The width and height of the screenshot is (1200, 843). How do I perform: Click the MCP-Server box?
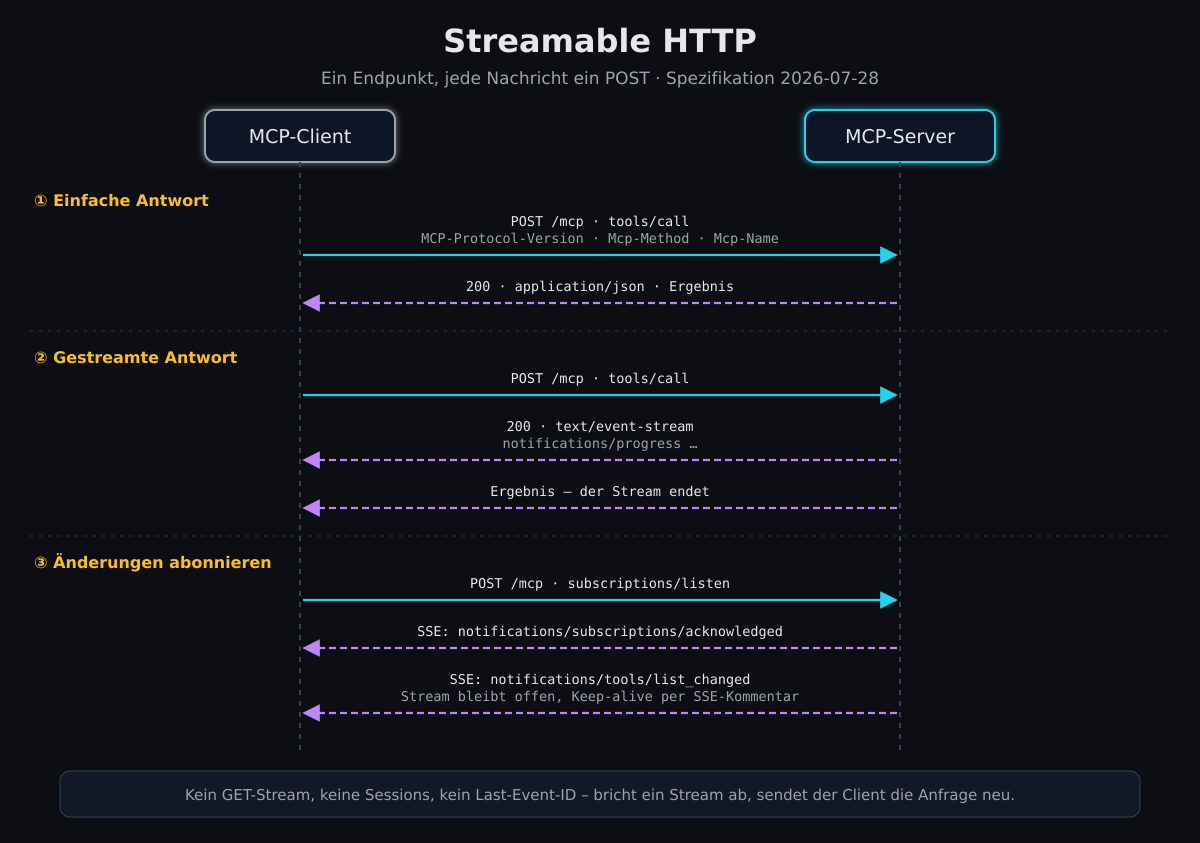(900, 136)
